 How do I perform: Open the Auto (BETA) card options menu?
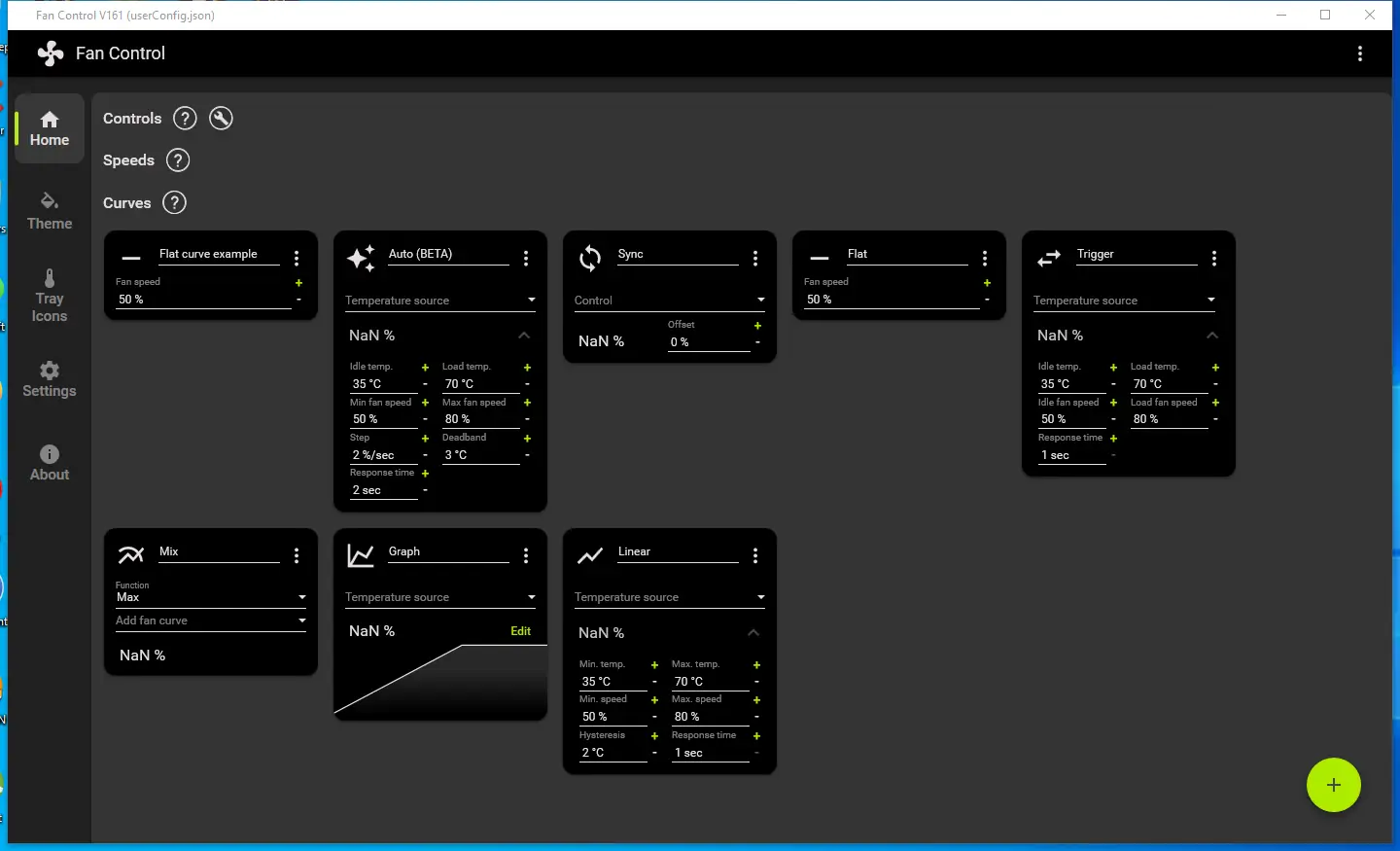526,258
